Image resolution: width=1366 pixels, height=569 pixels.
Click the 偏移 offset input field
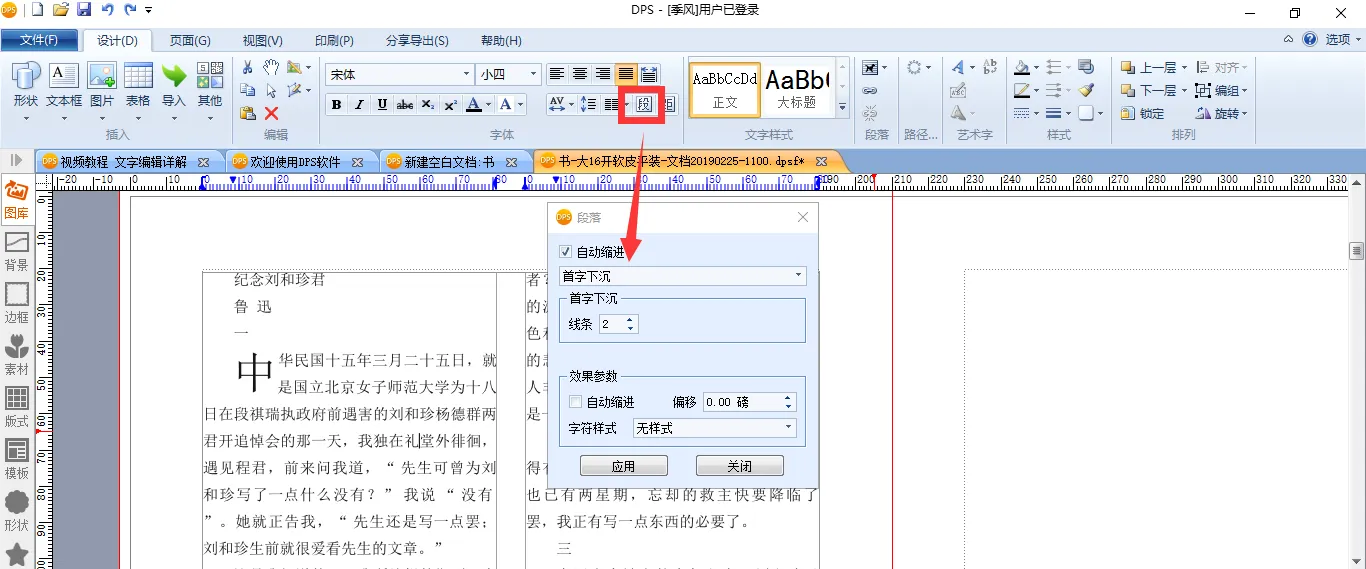coord(742,402)
